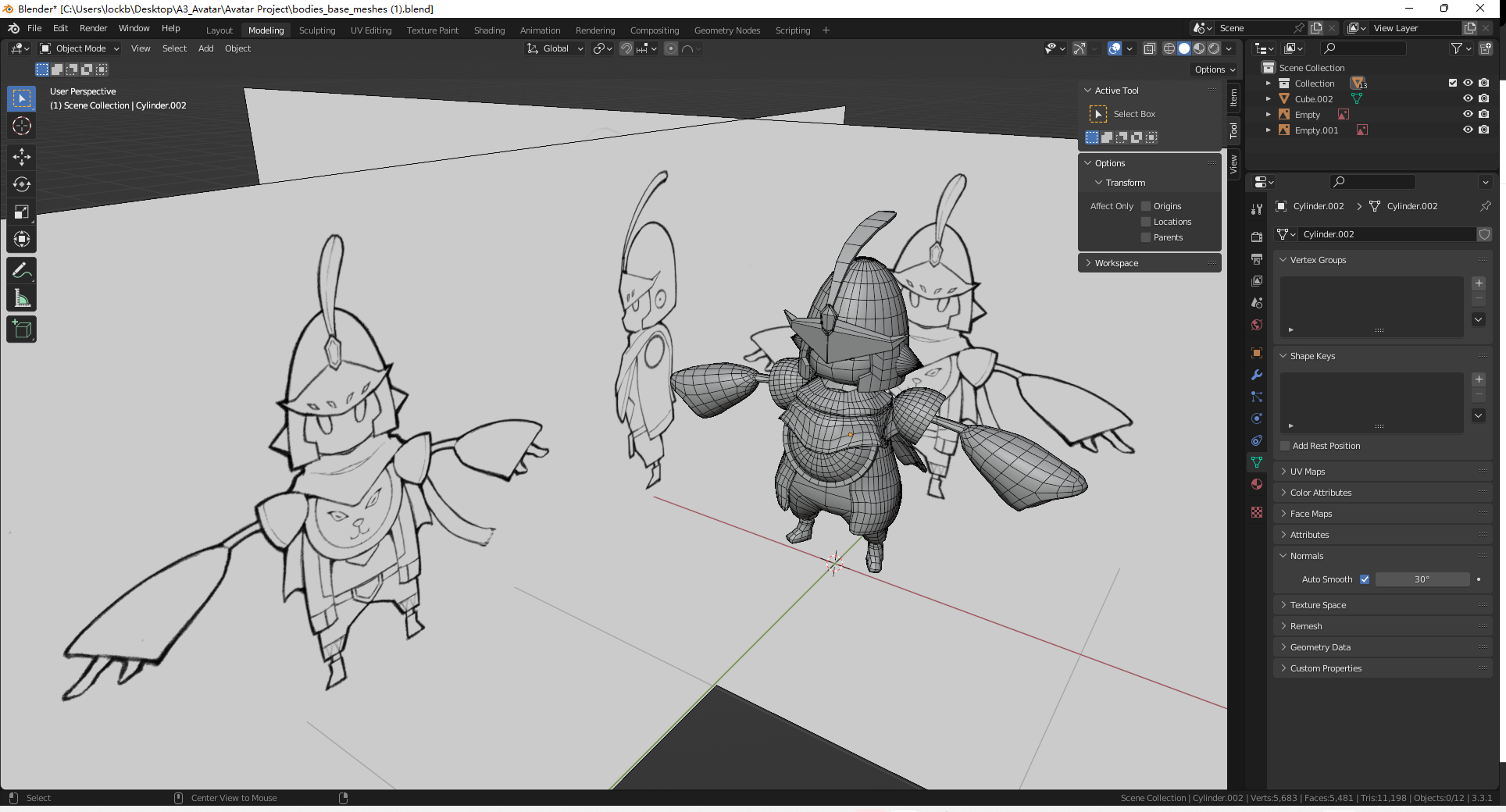
Task: Activate the Annotate tool
Action: pyautogui.click(x=22, y=271)
